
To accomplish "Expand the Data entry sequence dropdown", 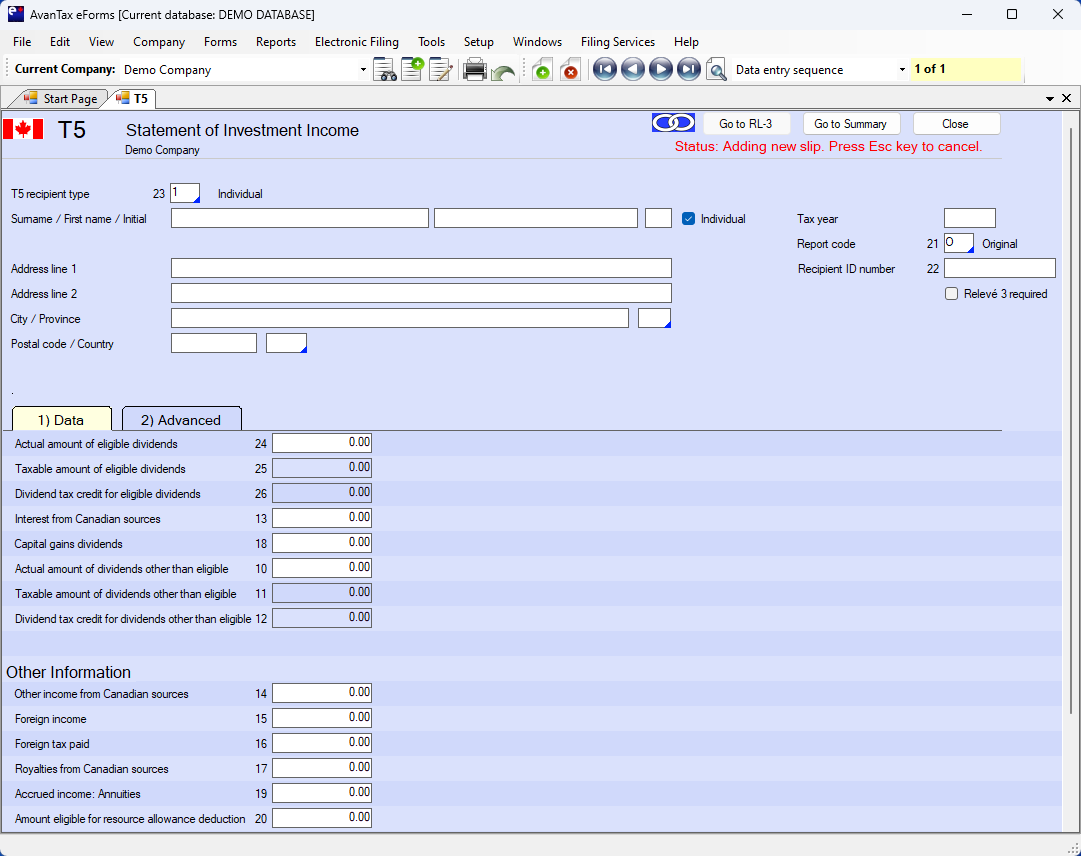I will coord(902,70).
